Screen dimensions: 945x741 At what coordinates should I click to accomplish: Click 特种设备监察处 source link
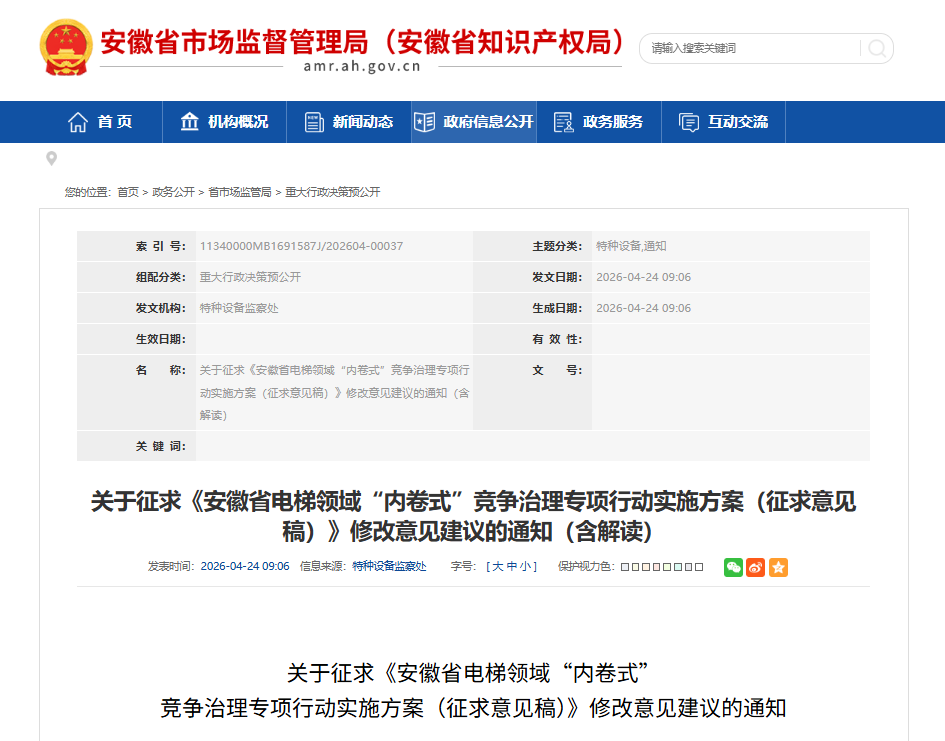click(389, 567)
